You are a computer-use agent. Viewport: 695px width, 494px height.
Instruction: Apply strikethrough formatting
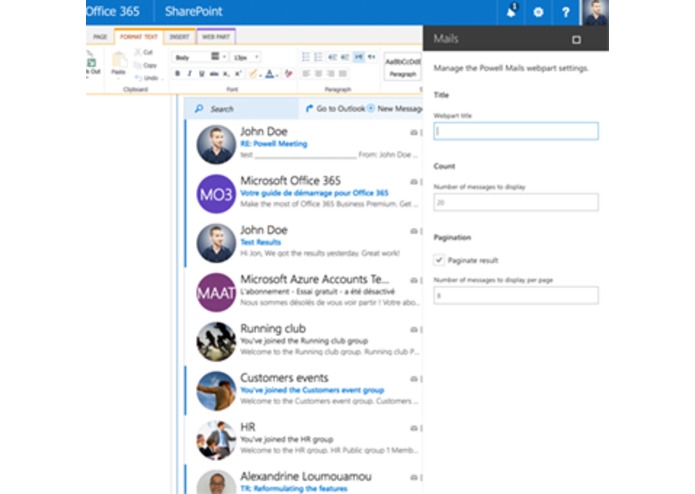point(214,74)
